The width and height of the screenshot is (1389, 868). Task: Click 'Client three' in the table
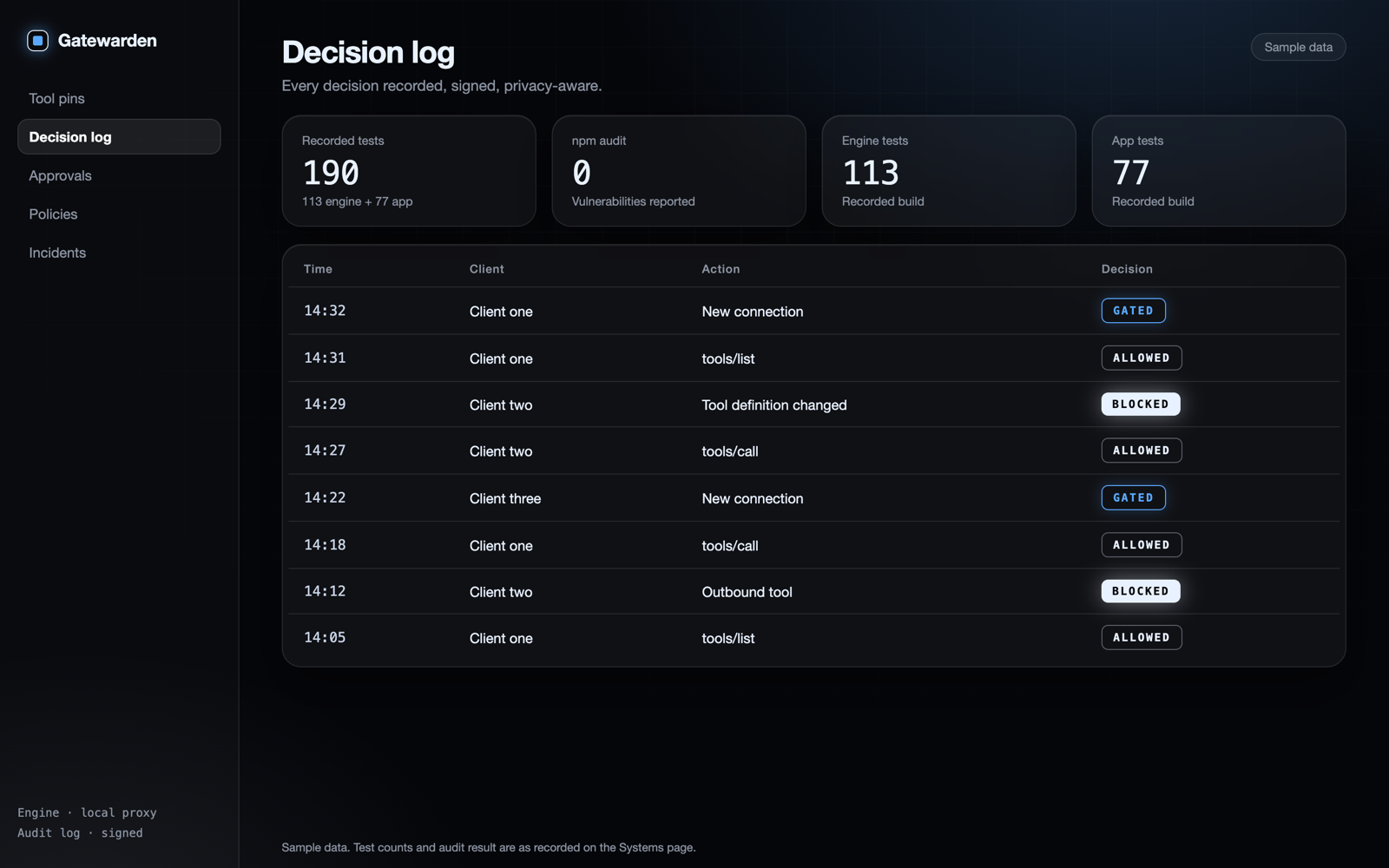[x=505, y=498]
